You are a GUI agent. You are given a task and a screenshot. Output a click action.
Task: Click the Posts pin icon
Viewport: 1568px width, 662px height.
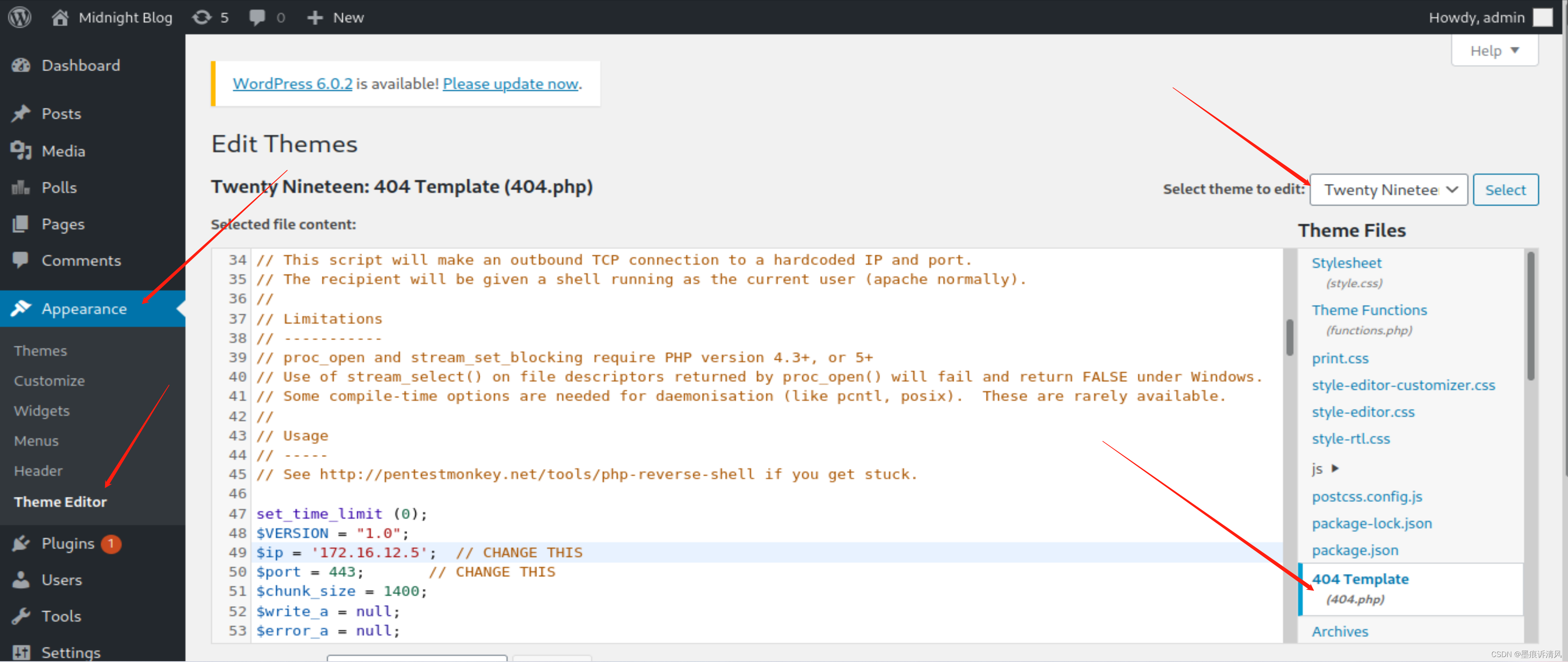coord(21,113)
